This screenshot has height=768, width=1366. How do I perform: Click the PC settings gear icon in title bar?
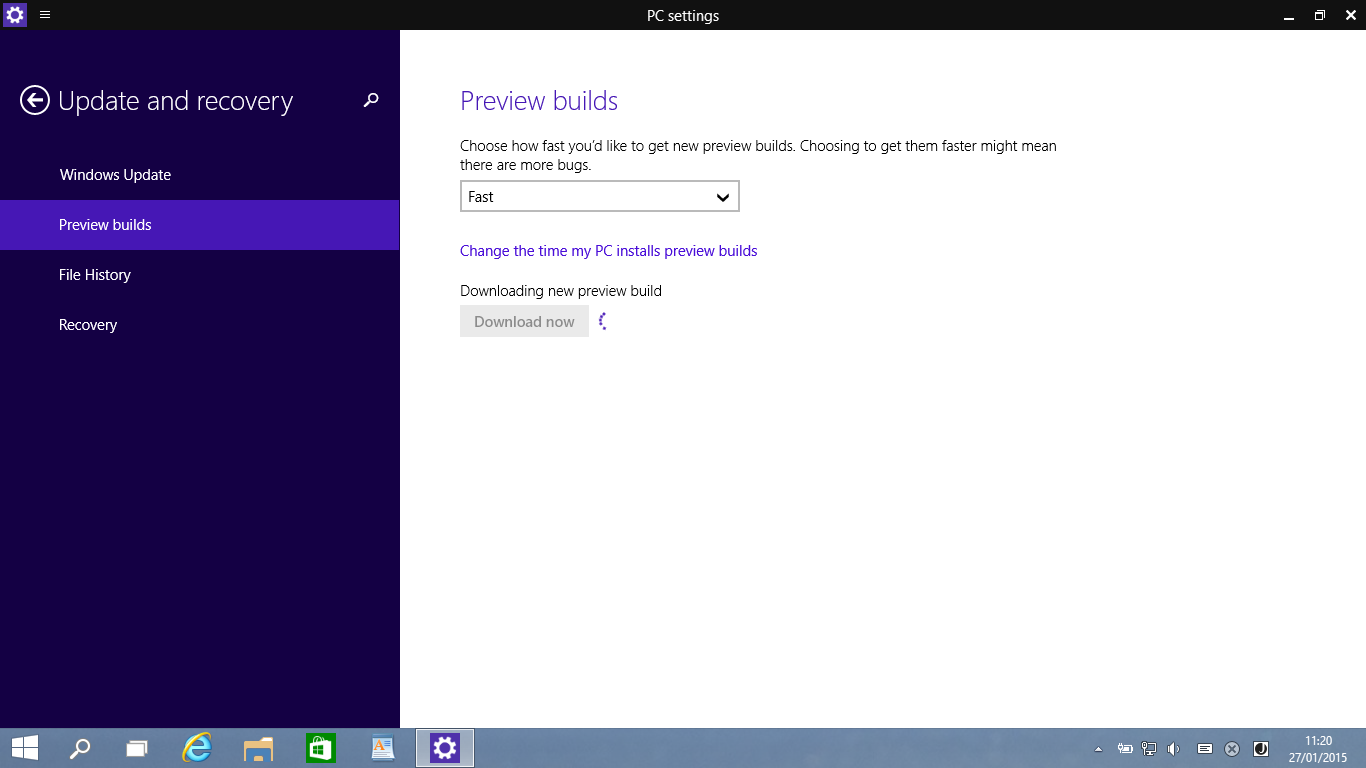click(x=15, y=15)
